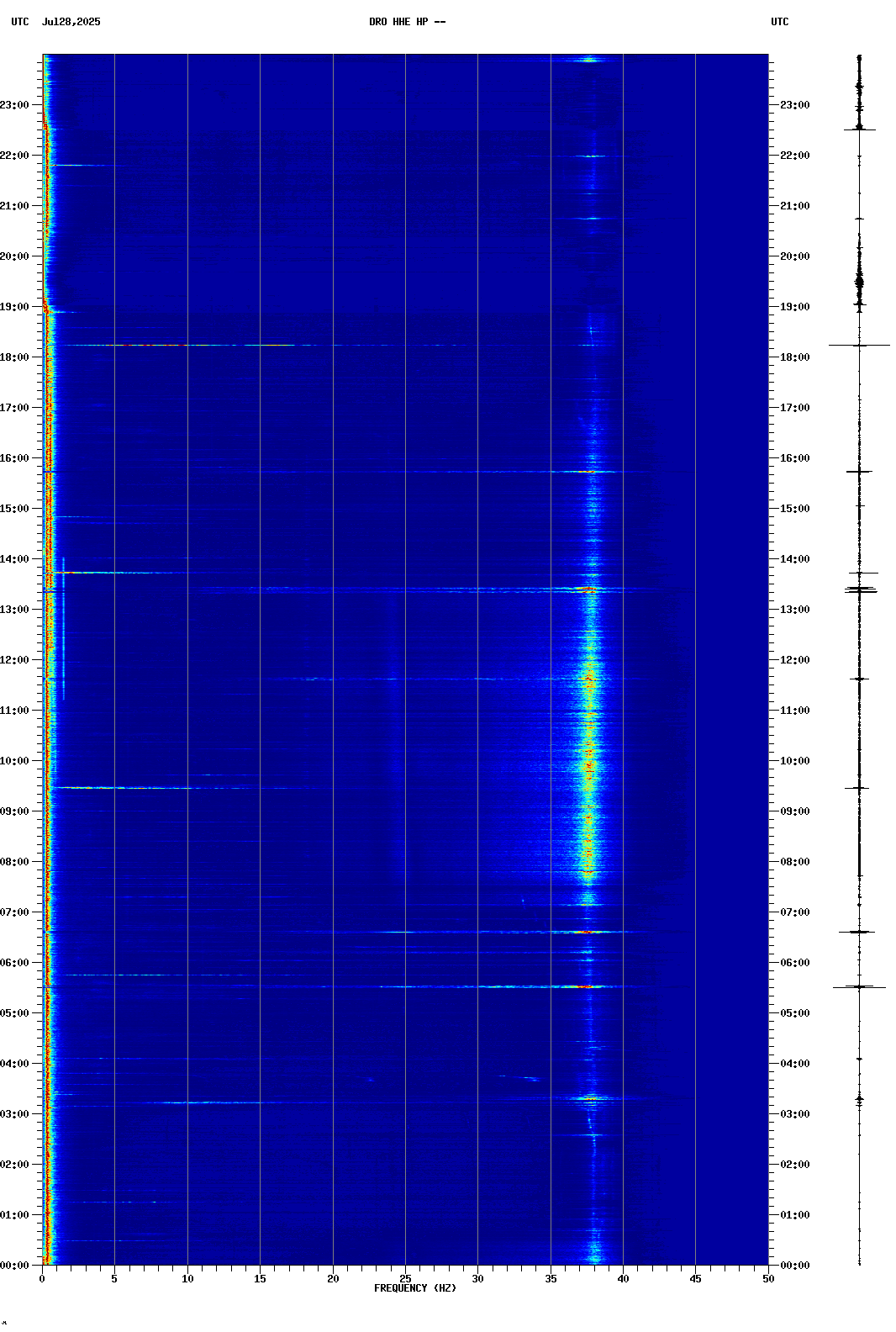This screenshot has height=1332, width=896.
Task: Click 08:00 on the right time axis
Action: (795, 862)
